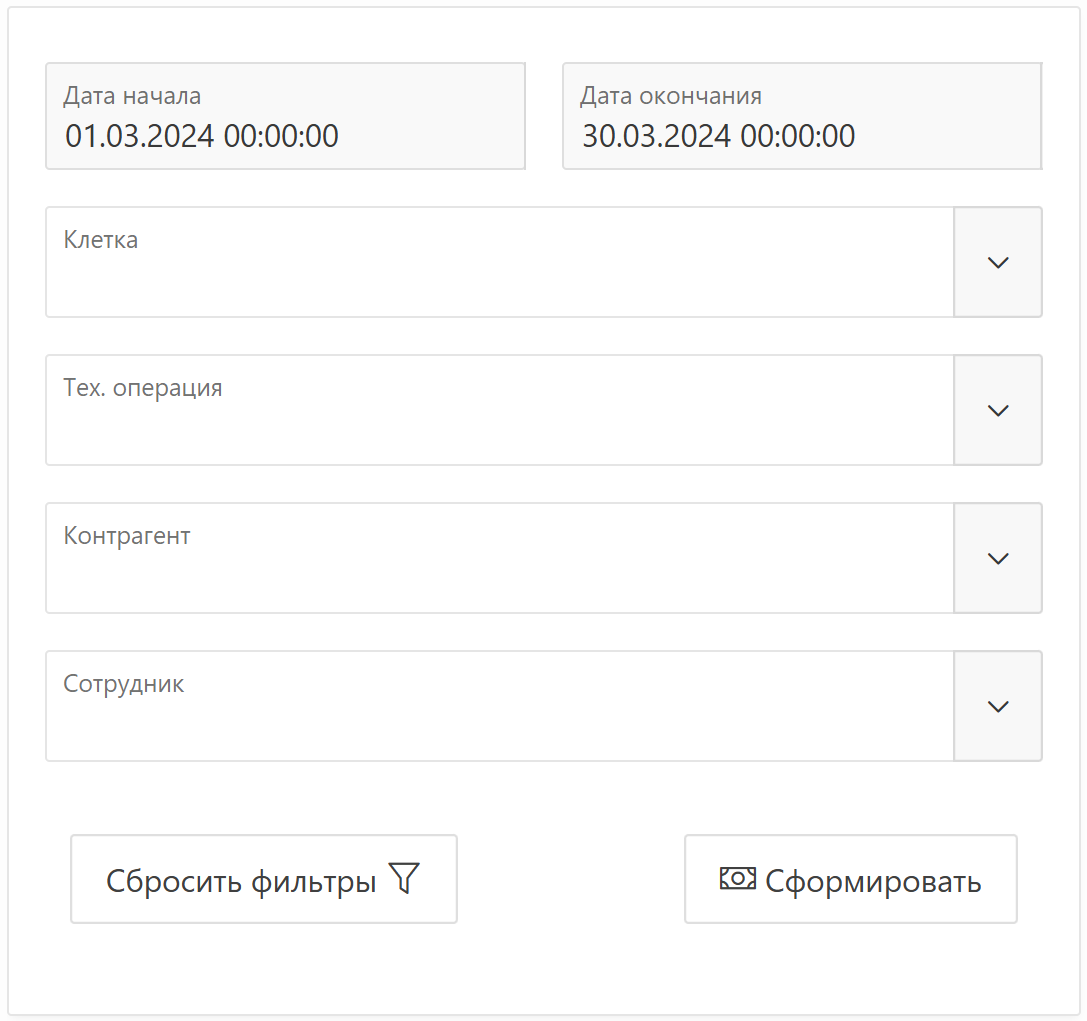Screen dimensions: 1087x1021
Task: Click the Дата окончания label text
Action: (x=671, y=96)
